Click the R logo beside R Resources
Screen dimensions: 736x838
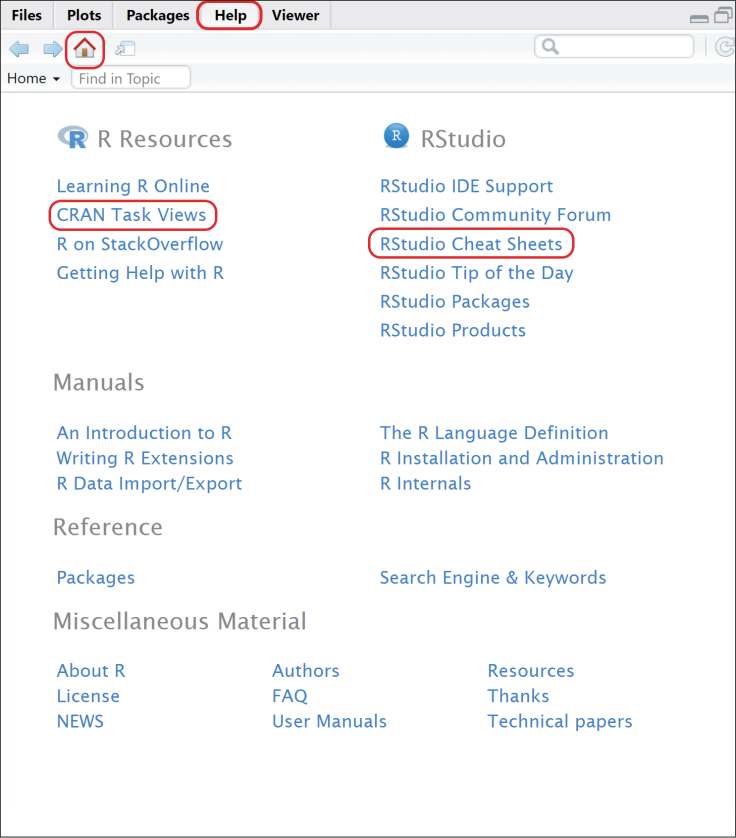pyautogui.click(x=72, y=137)
